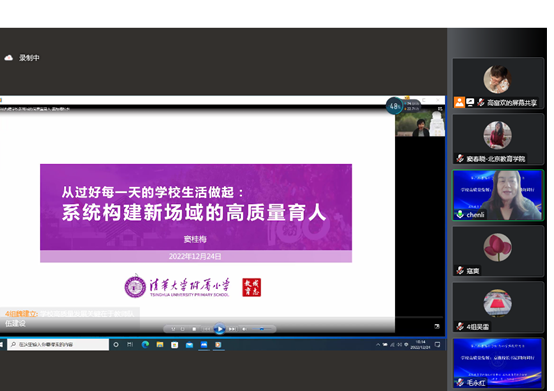
Task: Adjust the player volume slider
Action: [x=262, y=329]
